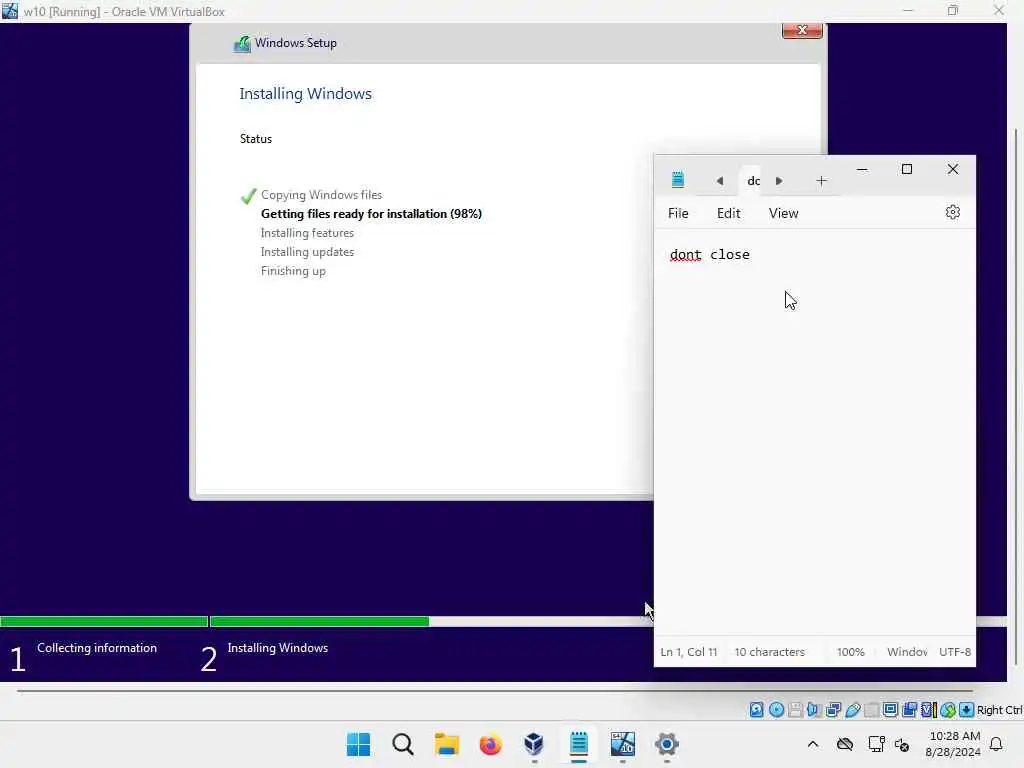Image resolution: width=1024 pixels, height=768 pixels.
Task: Click the VirtualBox hard disk activity icon
Action: pos(756,710)
